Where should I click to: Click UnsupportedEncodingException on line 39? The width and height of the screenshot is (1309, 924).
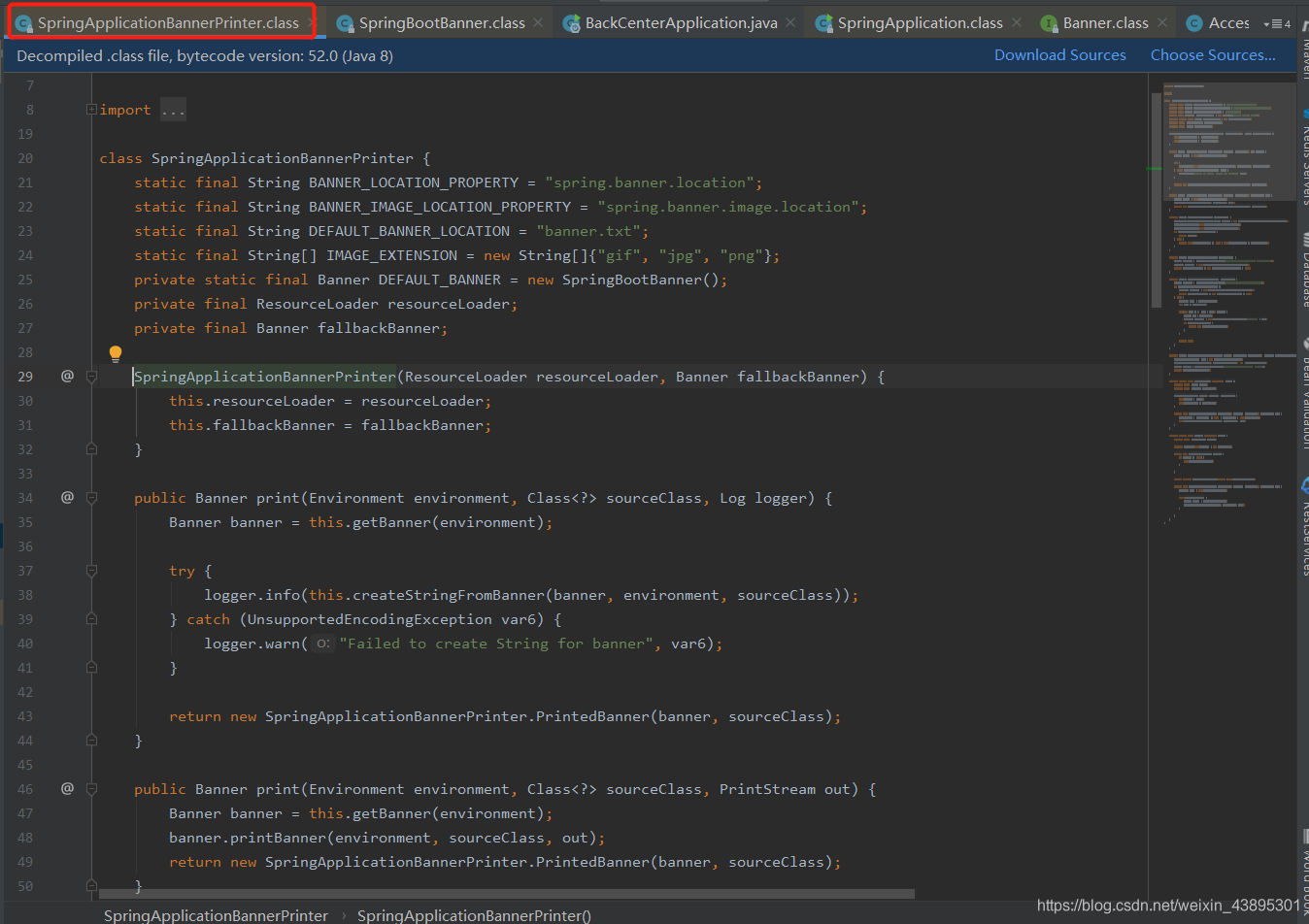tap(370, 619)
